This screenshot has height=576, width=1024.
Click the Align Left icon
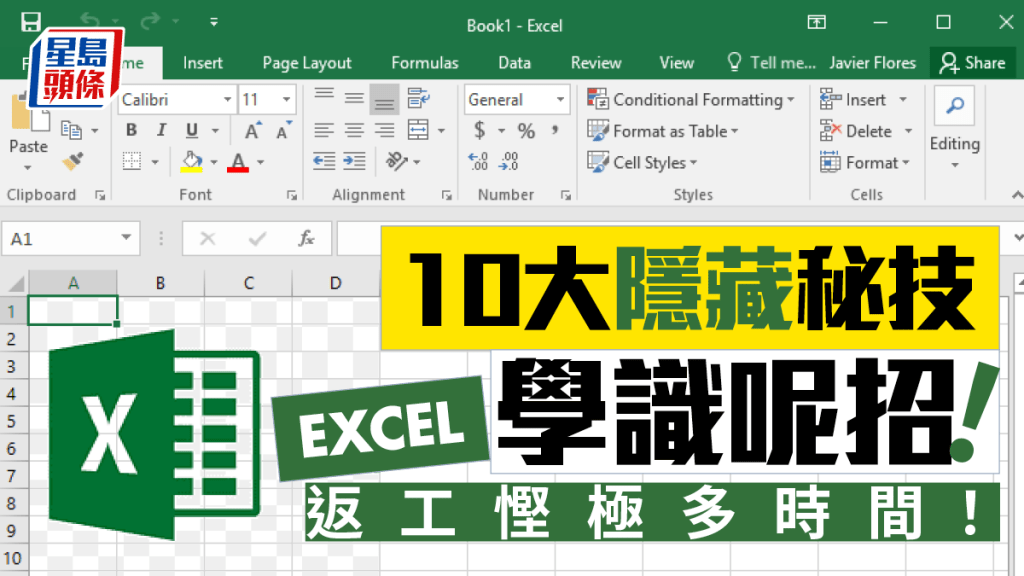[x=324, y=131]
